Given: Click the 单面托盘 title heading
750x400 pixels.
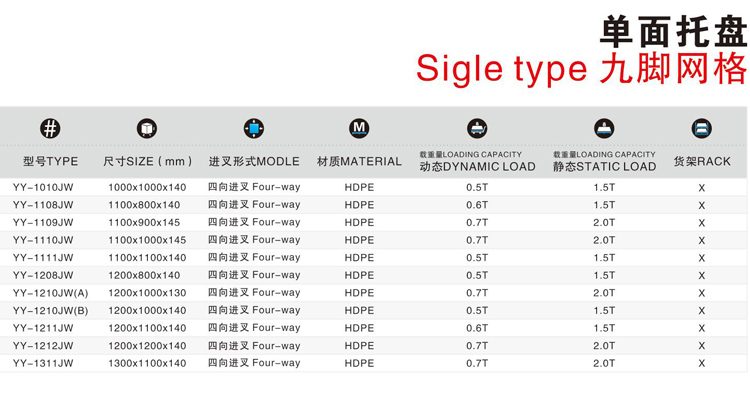Looking at the screenshot, I should (673, 32).
